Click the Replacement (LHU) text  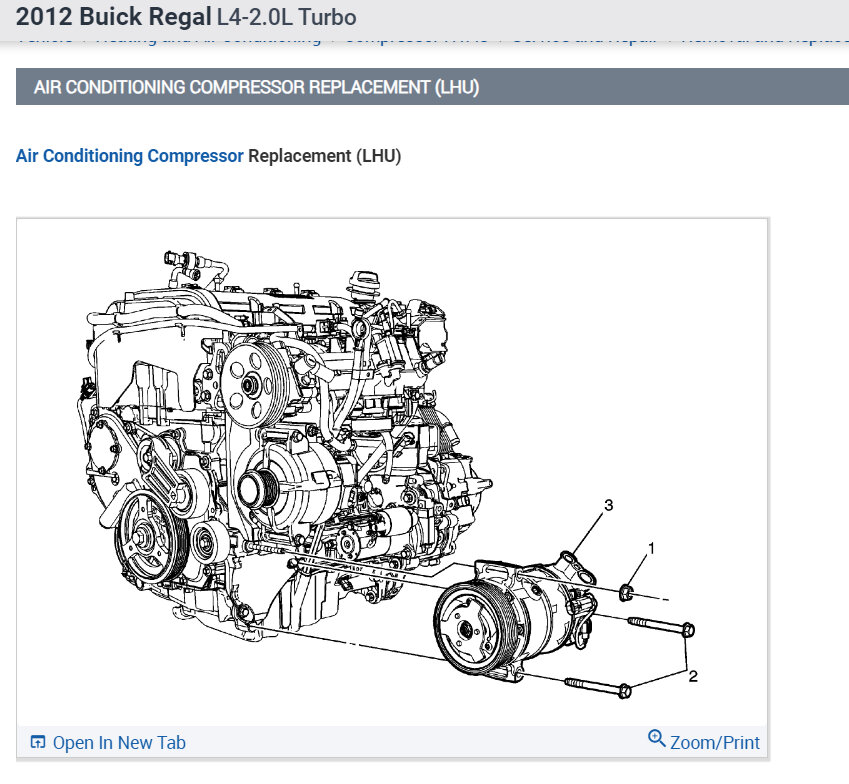point(324,156)
